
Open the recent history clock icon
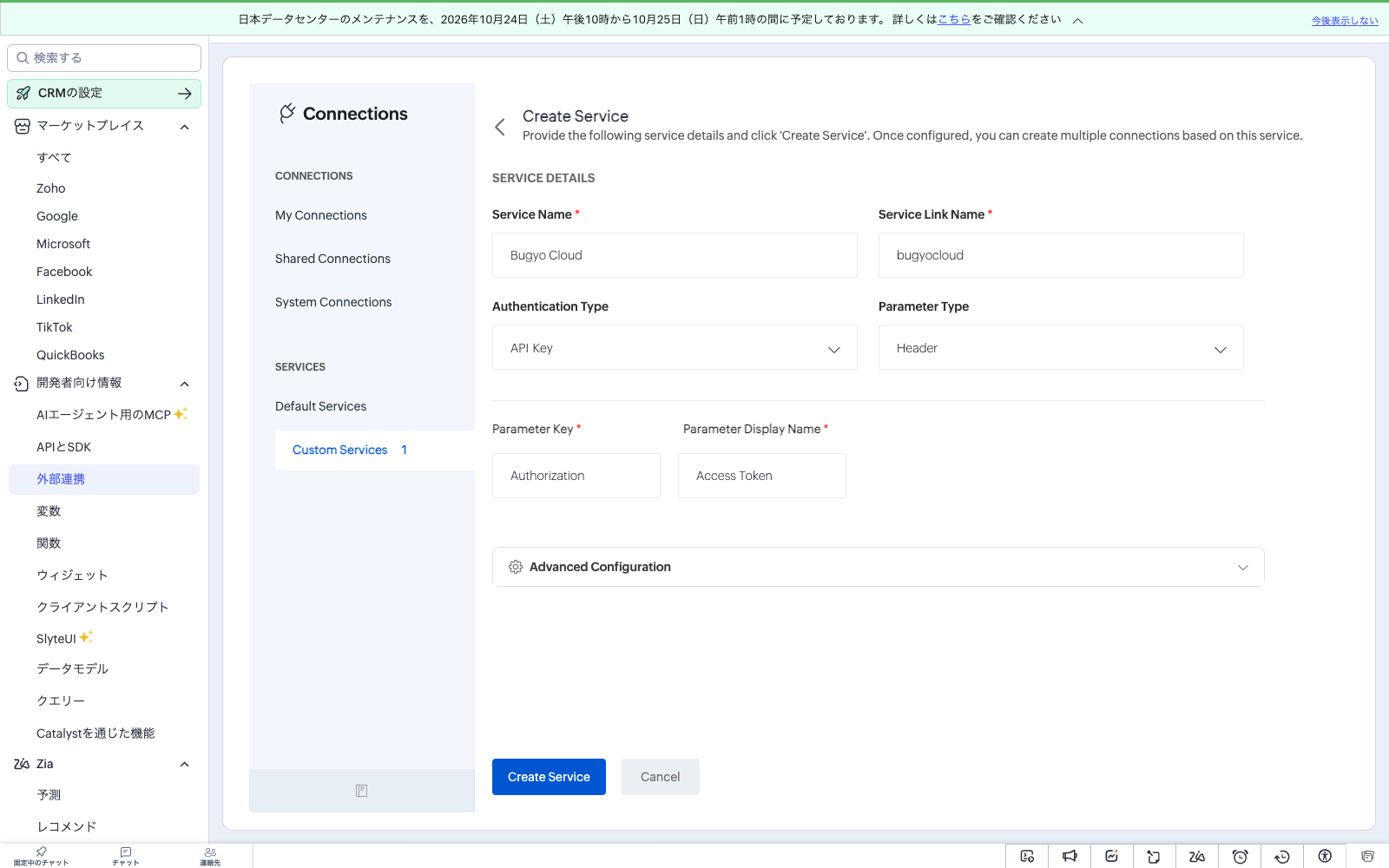tap(1282, 856)
